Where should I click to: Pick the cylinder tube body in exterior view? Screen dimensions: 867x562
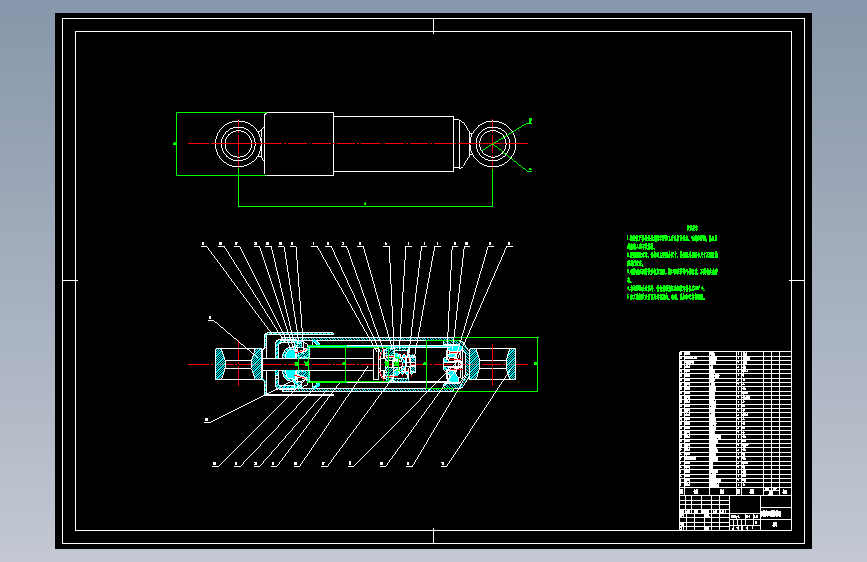click(394, 144)
